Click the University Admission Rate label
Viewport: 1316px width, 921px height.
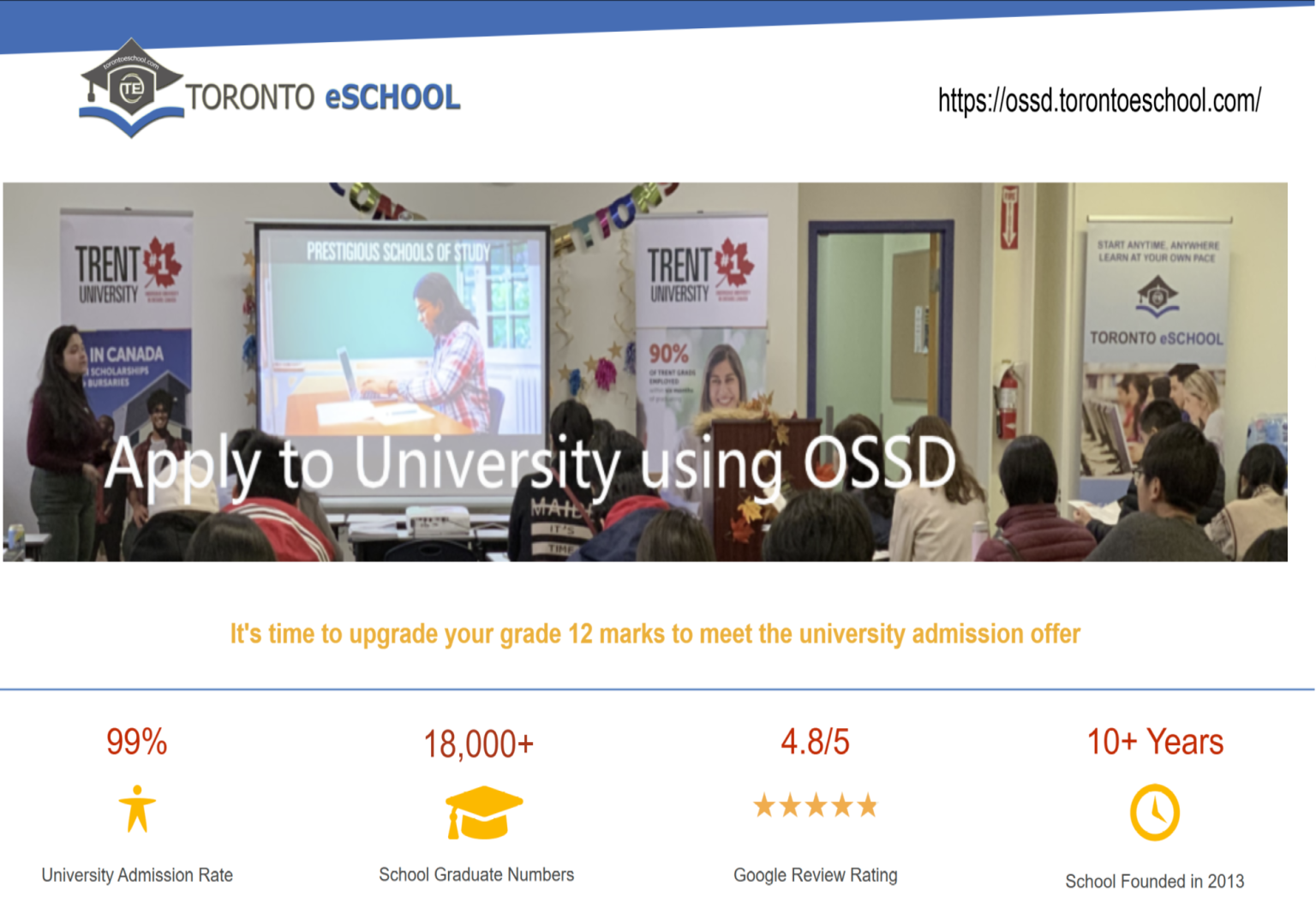coord(137,875)
